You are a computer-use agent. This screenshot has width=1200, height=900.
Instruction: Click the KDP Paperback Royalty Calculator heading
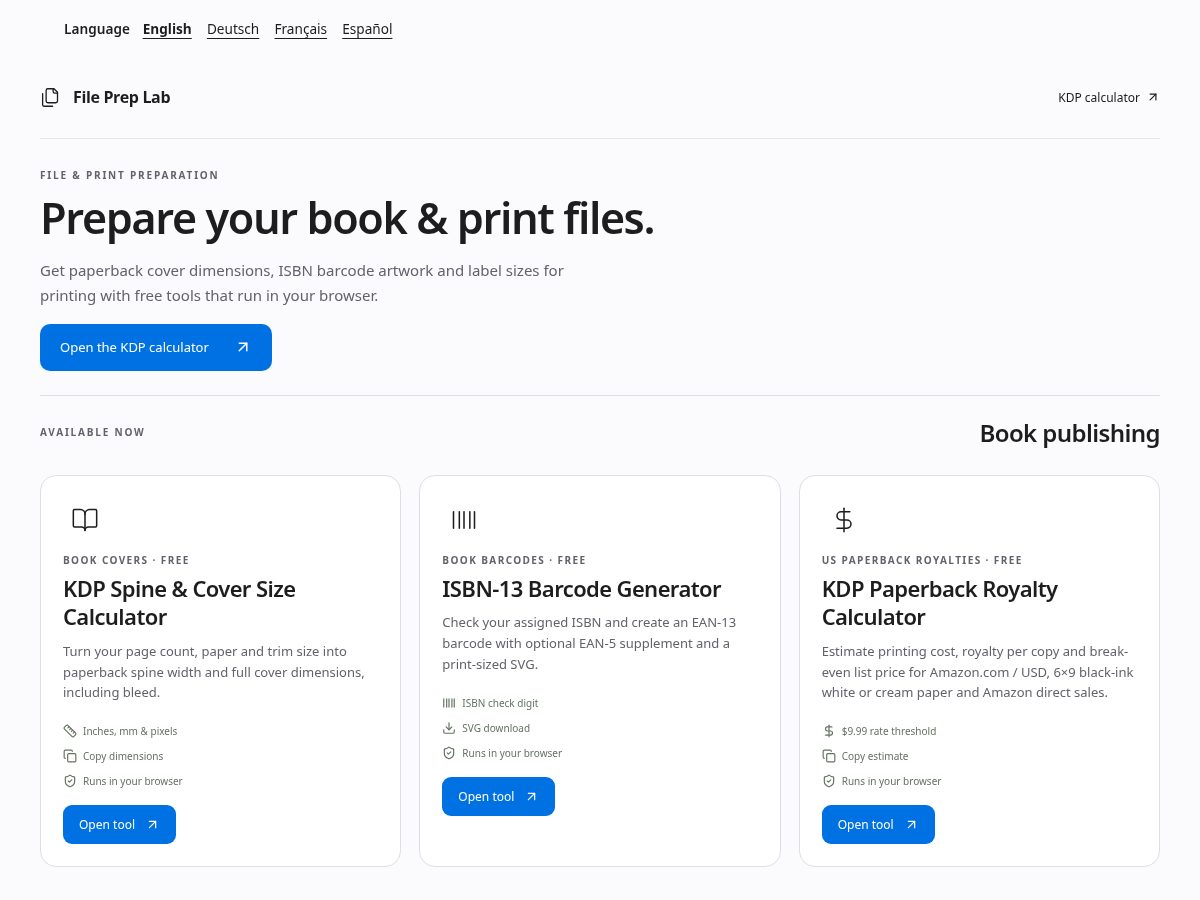coord(940,603)
